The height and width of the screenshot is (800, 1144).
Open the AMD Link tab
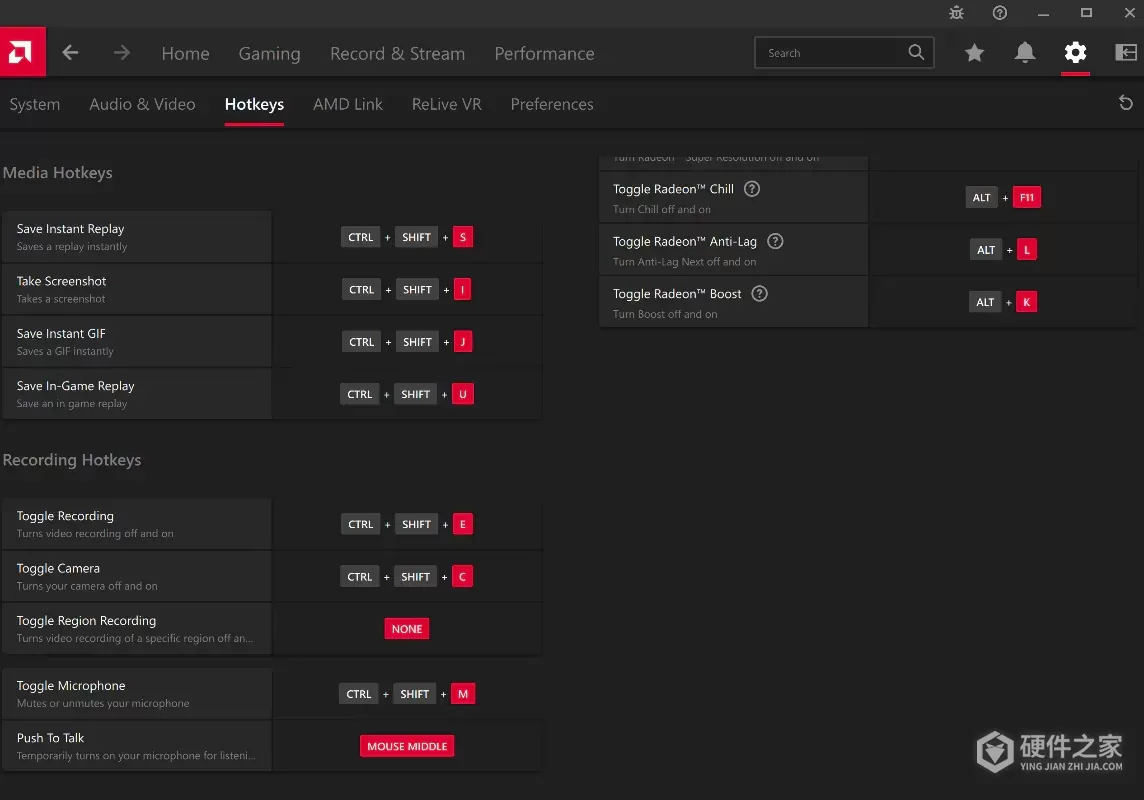(348, 104)
